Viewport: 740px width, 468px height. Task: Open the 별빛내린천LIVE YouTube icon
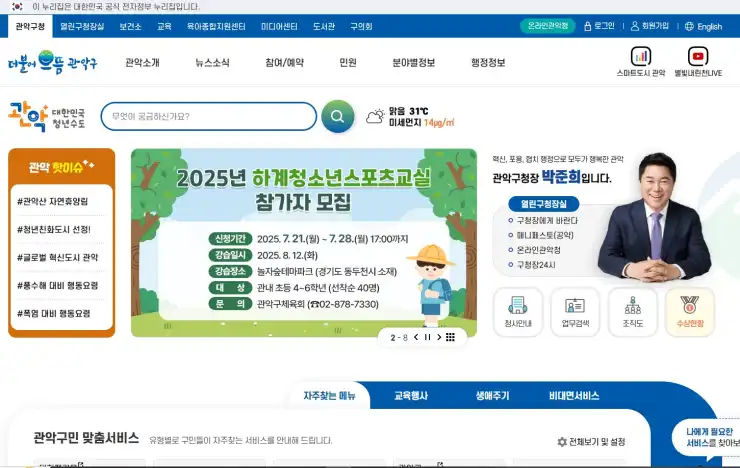[698, 62]
